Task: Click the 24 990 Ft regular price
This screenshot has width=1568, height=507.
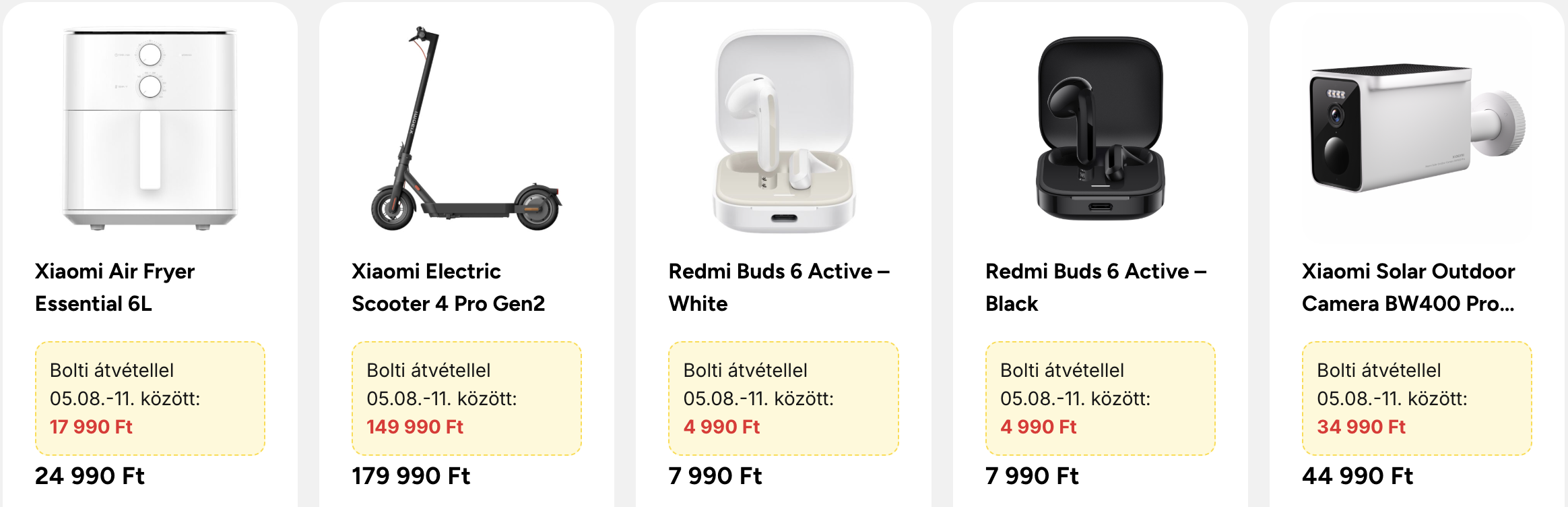Action: tap(90, 476)
